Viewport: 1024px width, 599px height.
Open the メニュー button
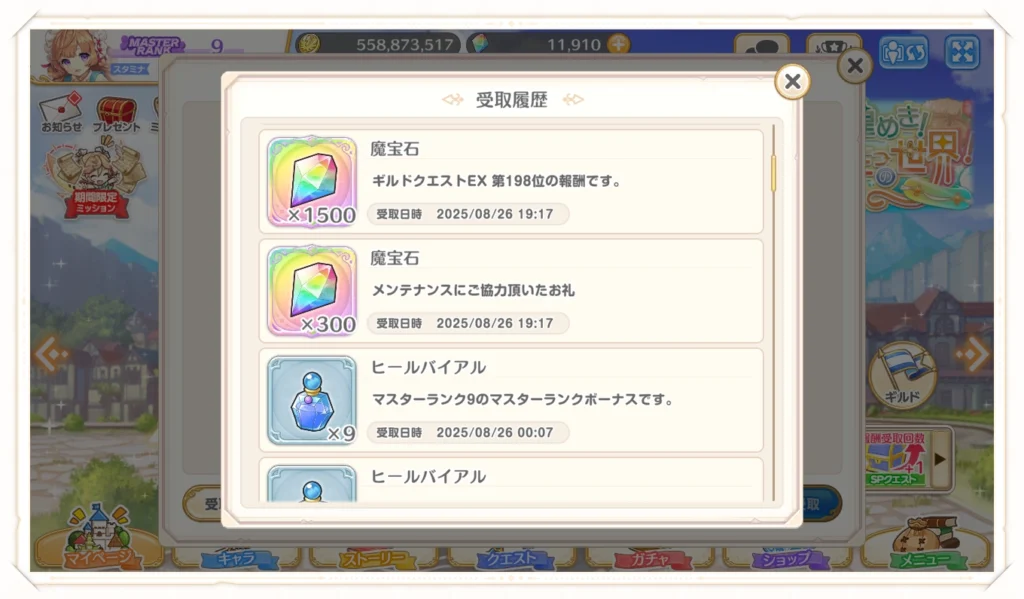925,543
